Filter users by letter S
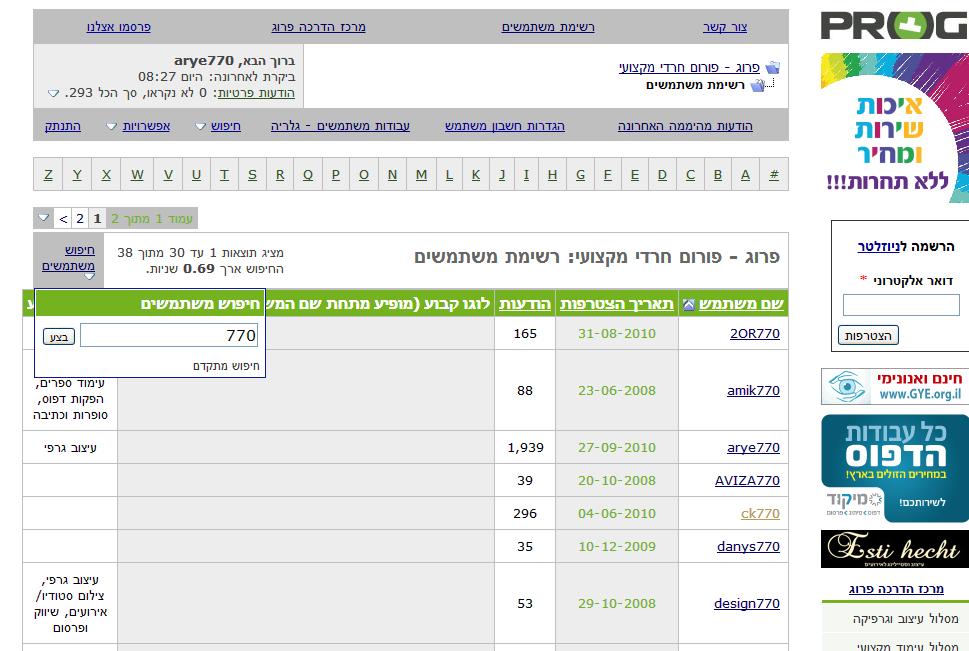This screenshot has width=969, height=651. [252, 175]
